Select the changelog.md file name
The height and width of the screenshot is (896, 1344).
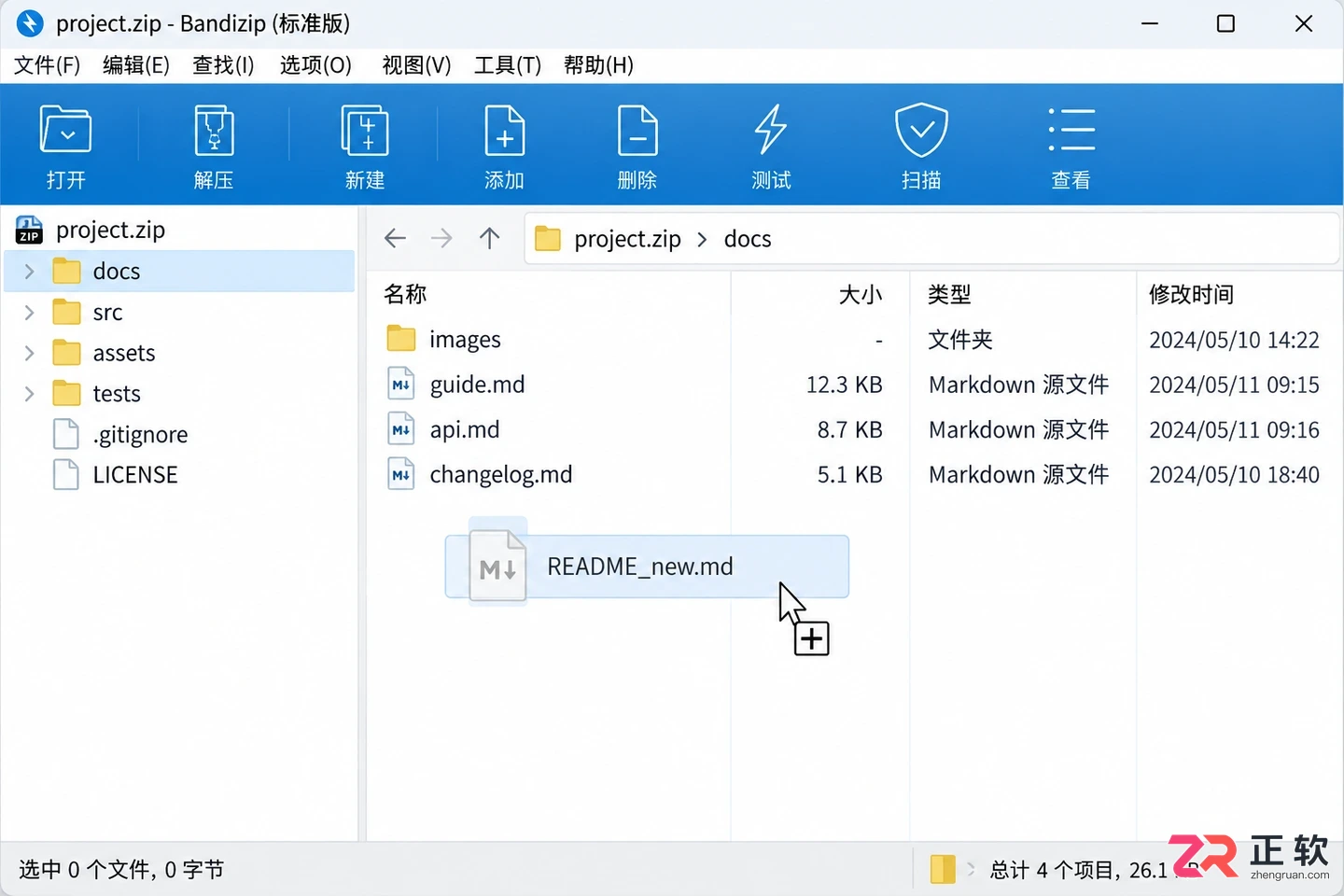(501, 475)
